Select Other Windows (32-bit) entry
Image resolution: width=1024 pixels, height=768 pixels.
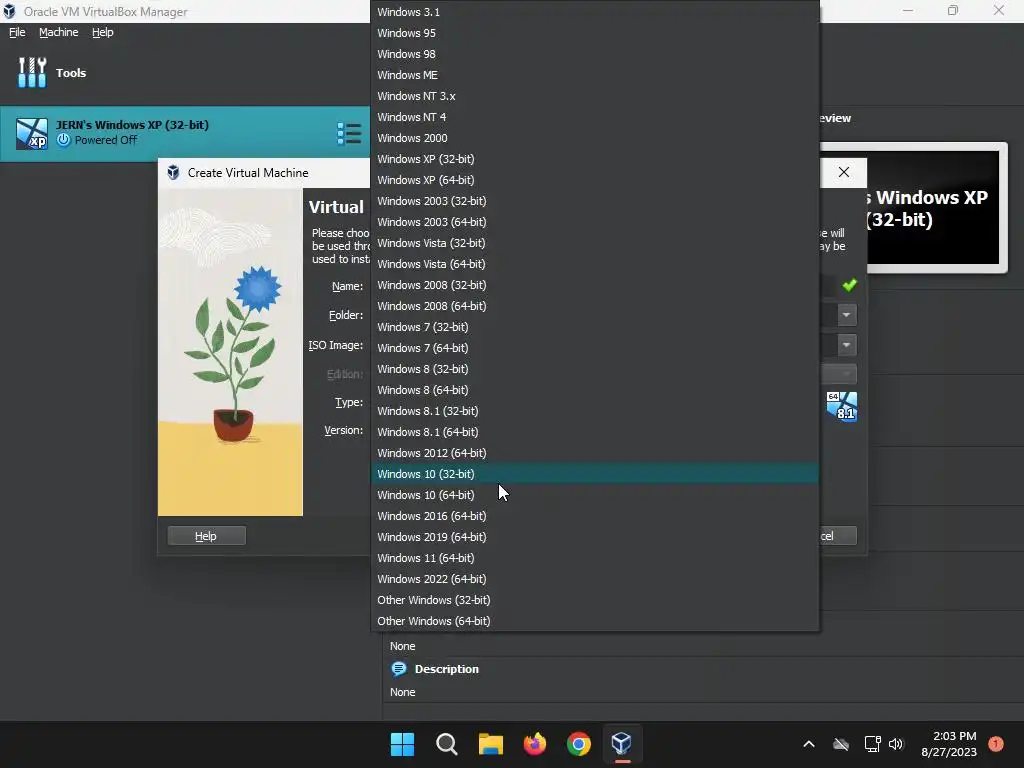pos(595,600)
